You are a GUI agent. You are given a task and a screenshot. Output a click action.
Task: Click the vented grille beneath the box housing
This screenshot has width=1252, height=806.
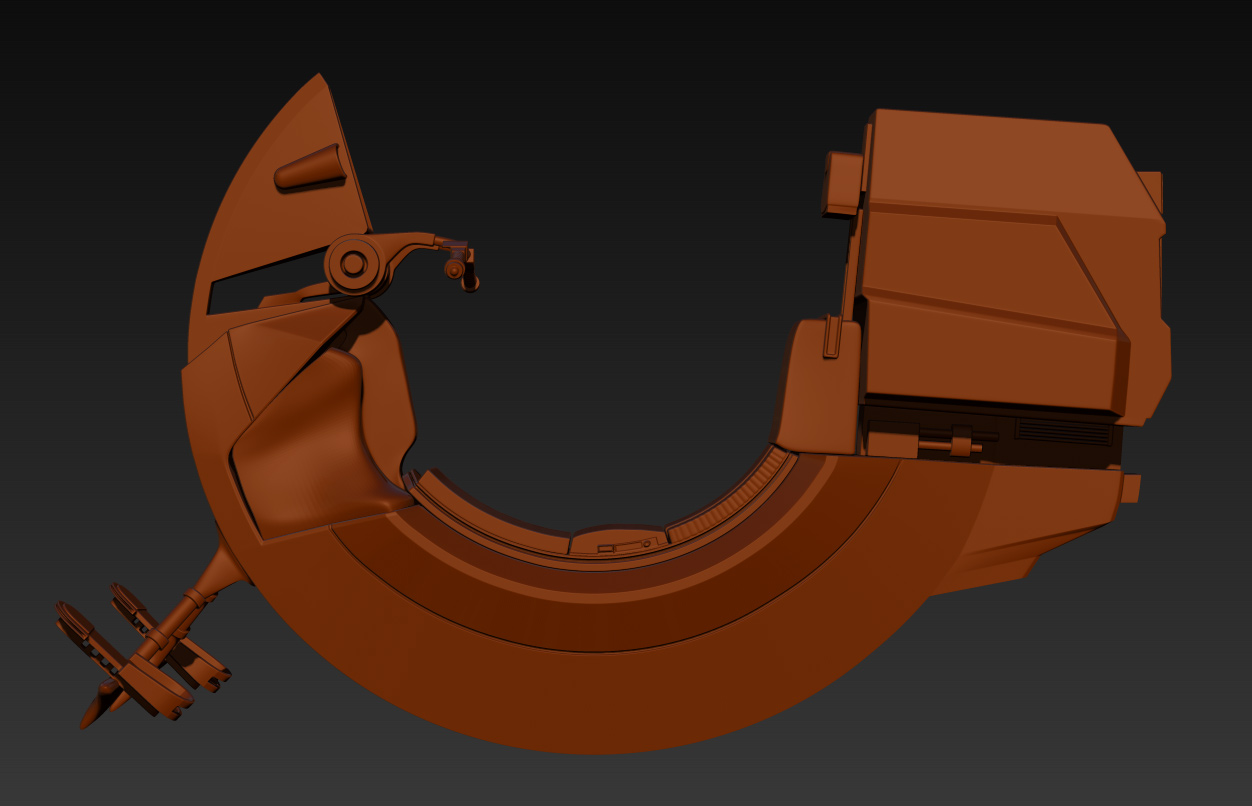pyautogui.click(x=1063, y=432)
